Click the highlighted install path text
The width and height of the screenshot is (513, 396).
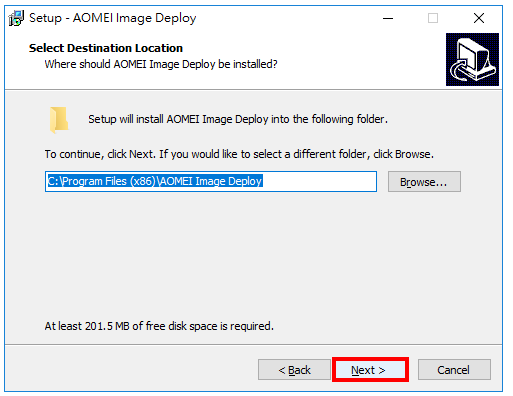(155, 181)
